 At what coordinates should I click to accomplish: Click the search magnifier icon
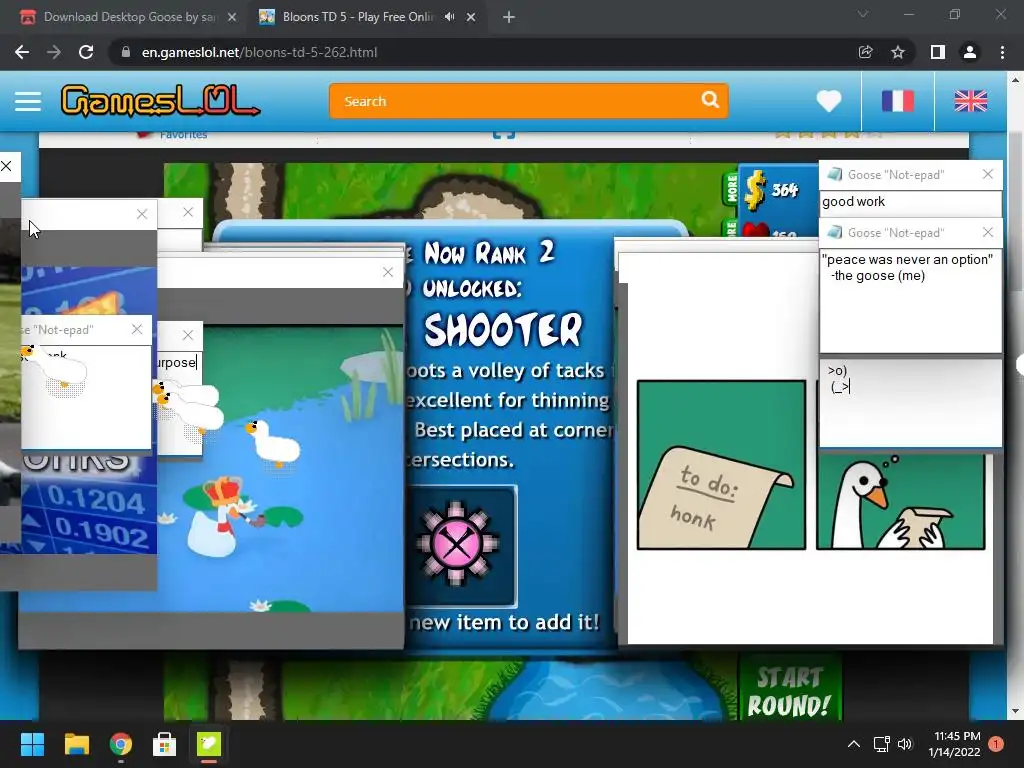point(710,100)
